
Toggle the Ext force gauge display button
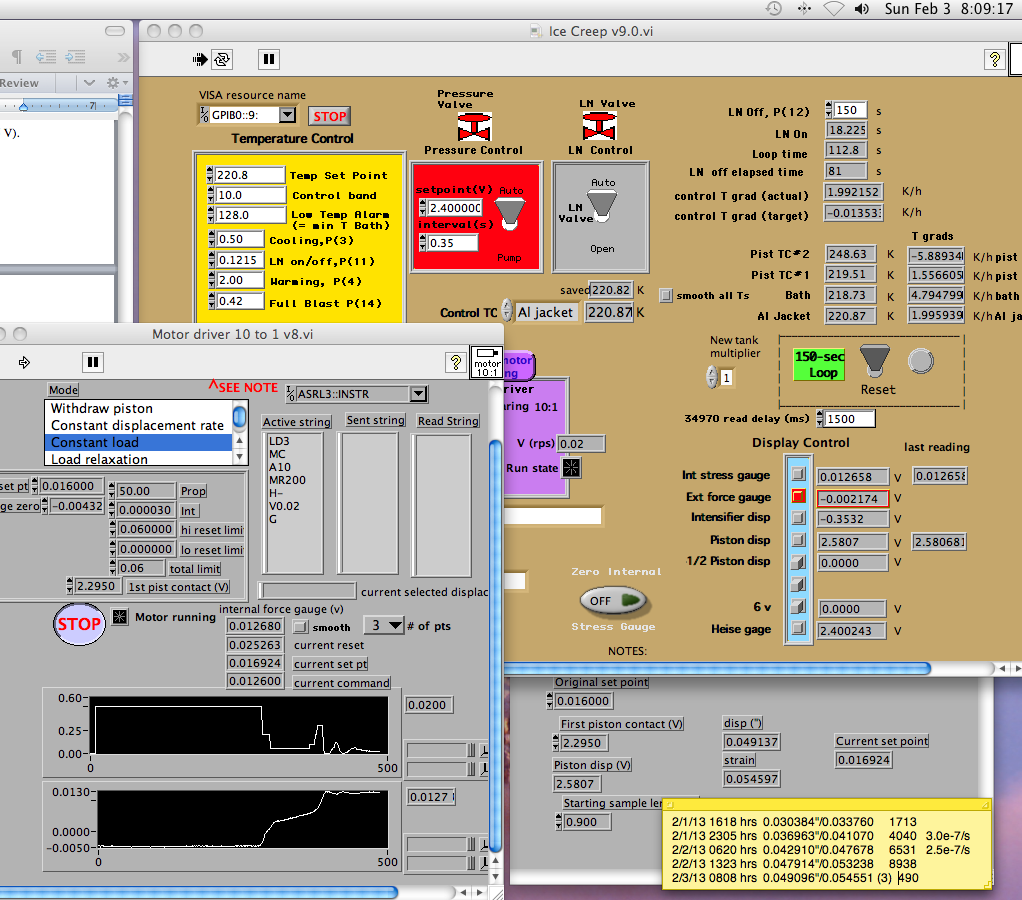click(799, 496)
